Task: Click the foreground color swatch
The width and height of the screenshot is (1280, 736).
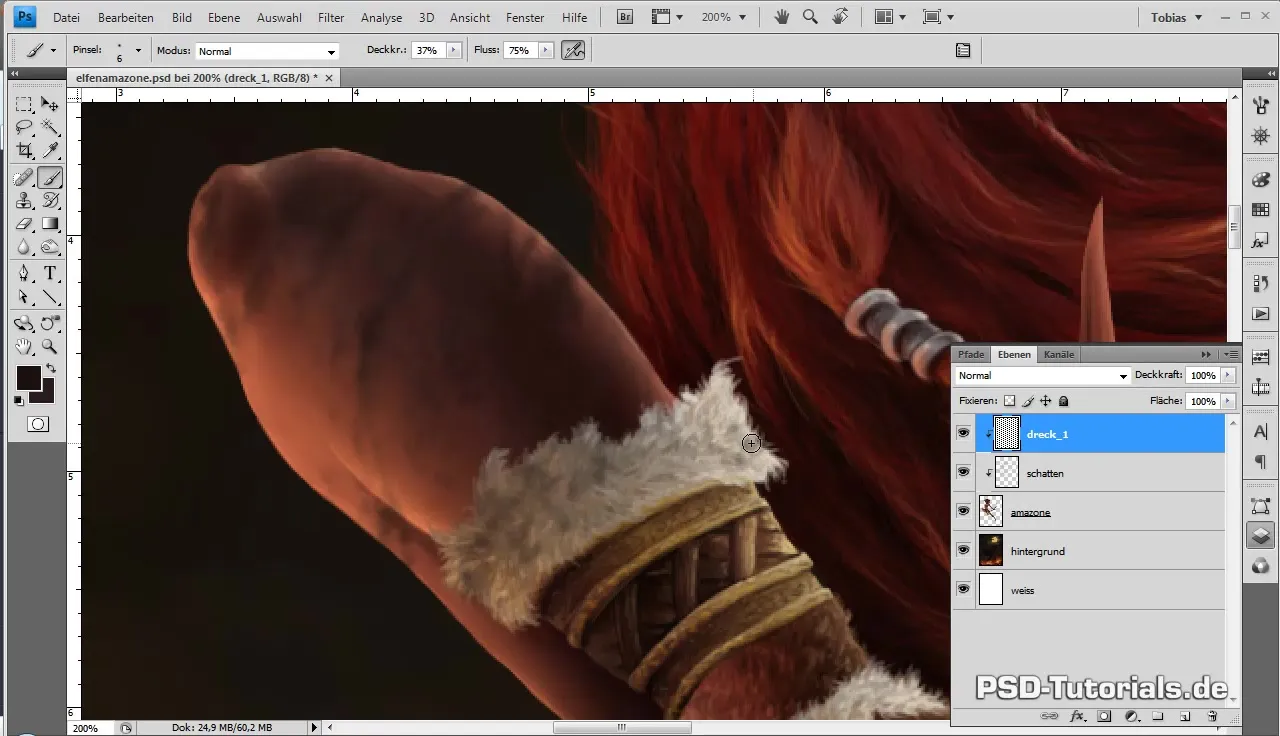Action: (28, 378)
